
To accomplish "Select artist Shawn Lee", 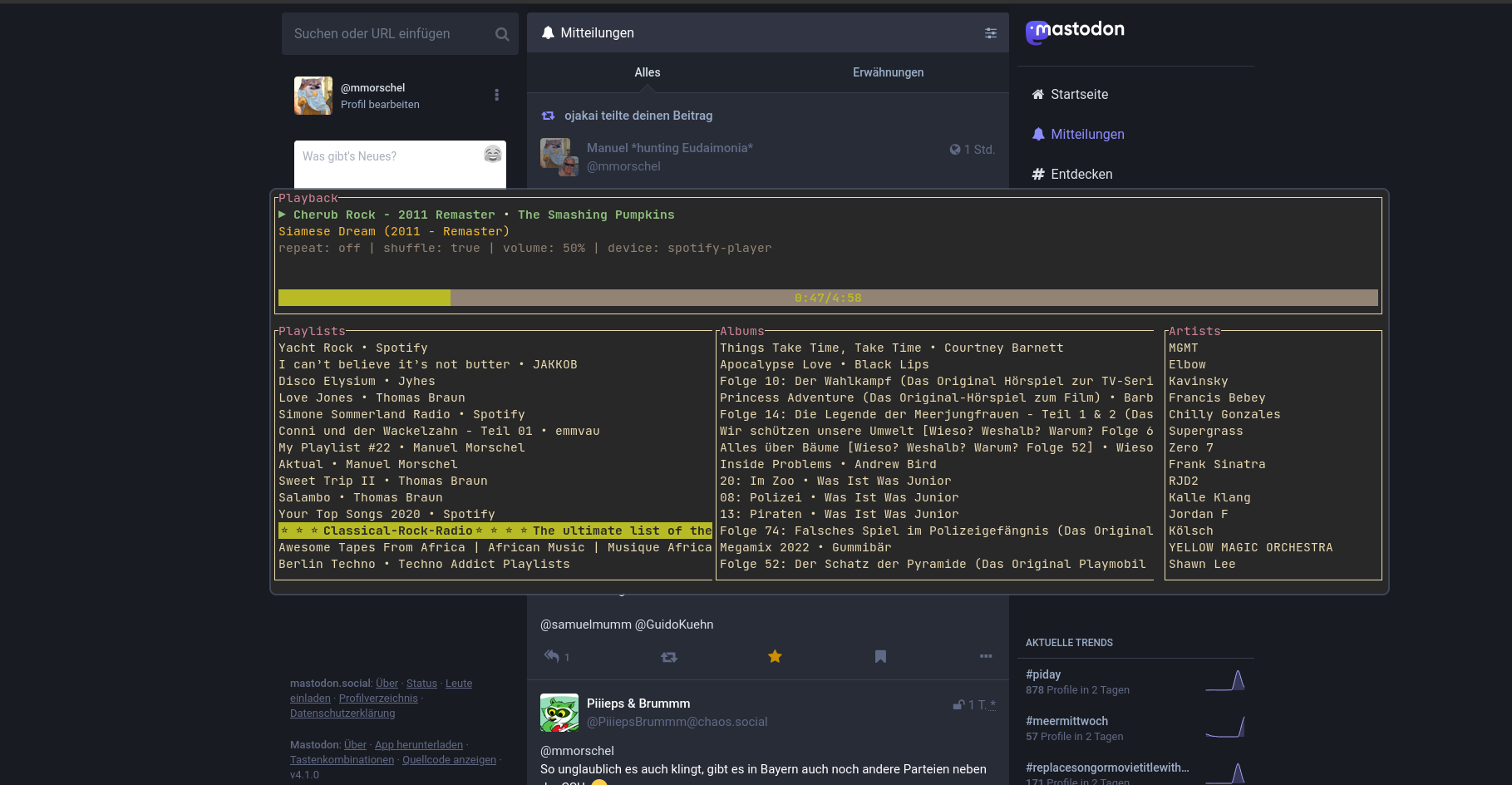I will tap(1202, 564).
